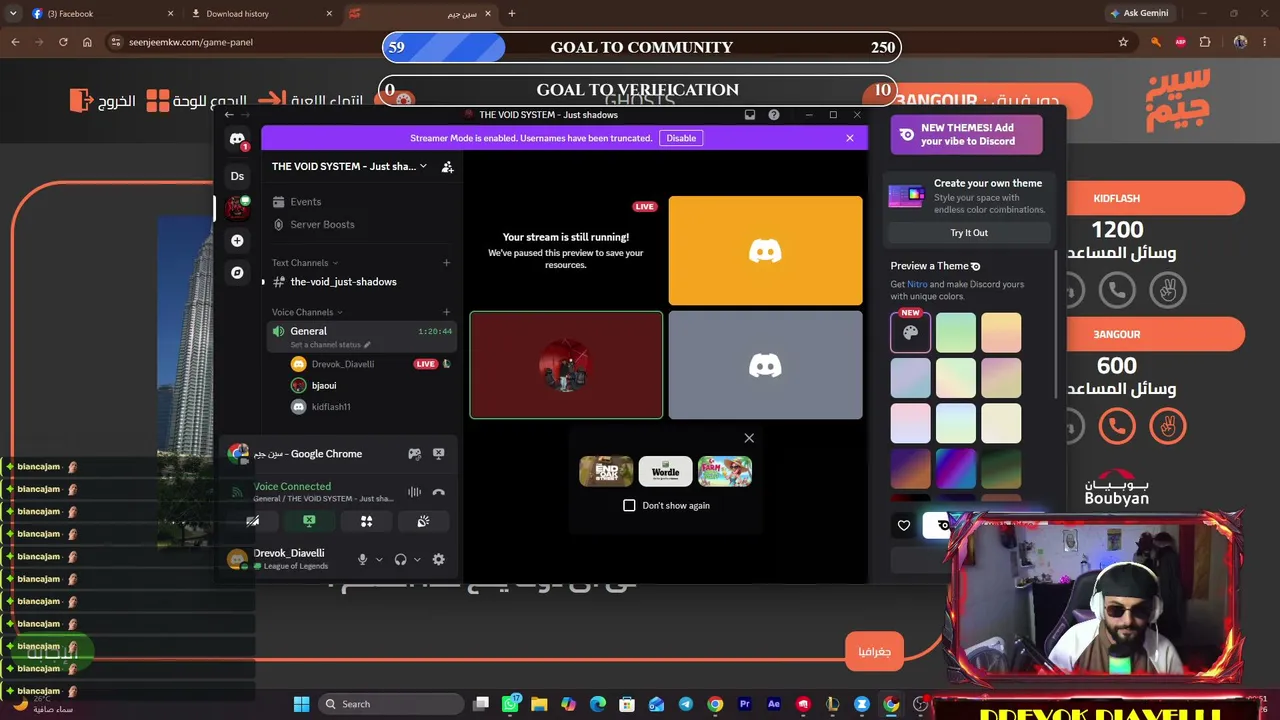Open WhatsApp from the taskbar

[x=510, y=704]
